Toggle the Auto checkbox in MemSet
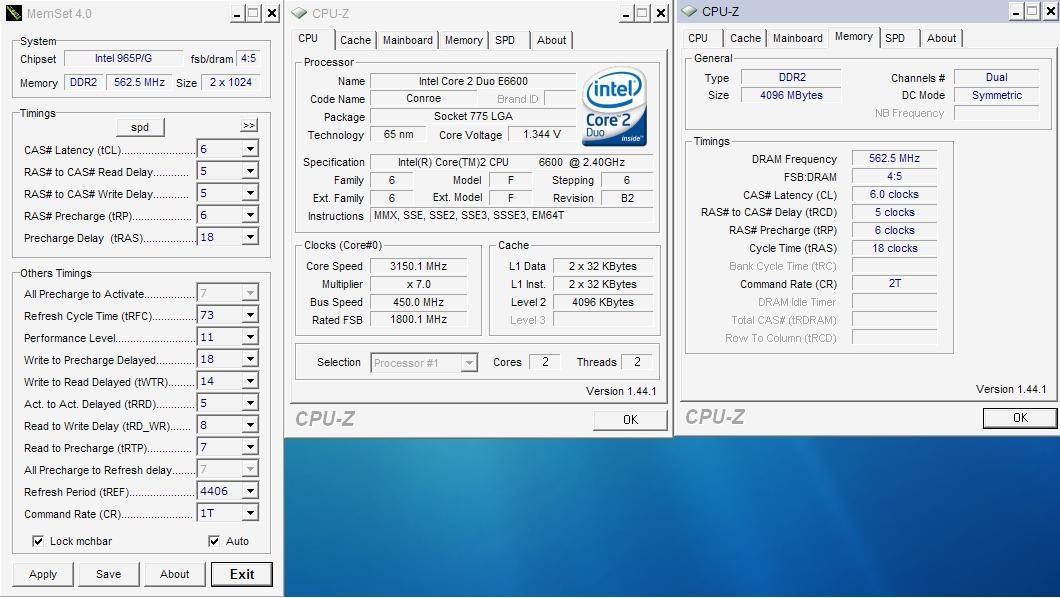Image resolution: width=1060 pixels, height=598 pixels. [x=214, y=541]
